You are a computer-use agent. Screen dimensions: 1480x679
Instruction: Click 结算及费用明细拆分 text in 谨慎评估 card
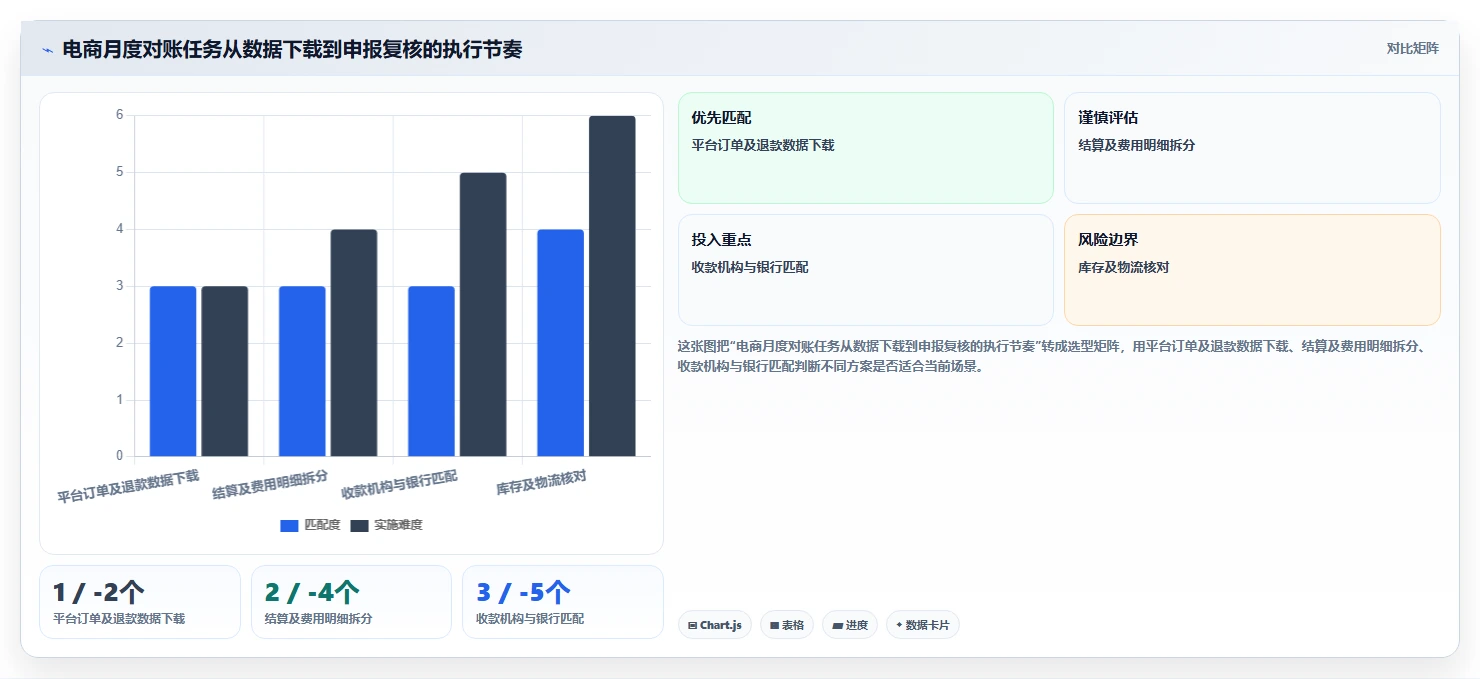coord(1137,145)
